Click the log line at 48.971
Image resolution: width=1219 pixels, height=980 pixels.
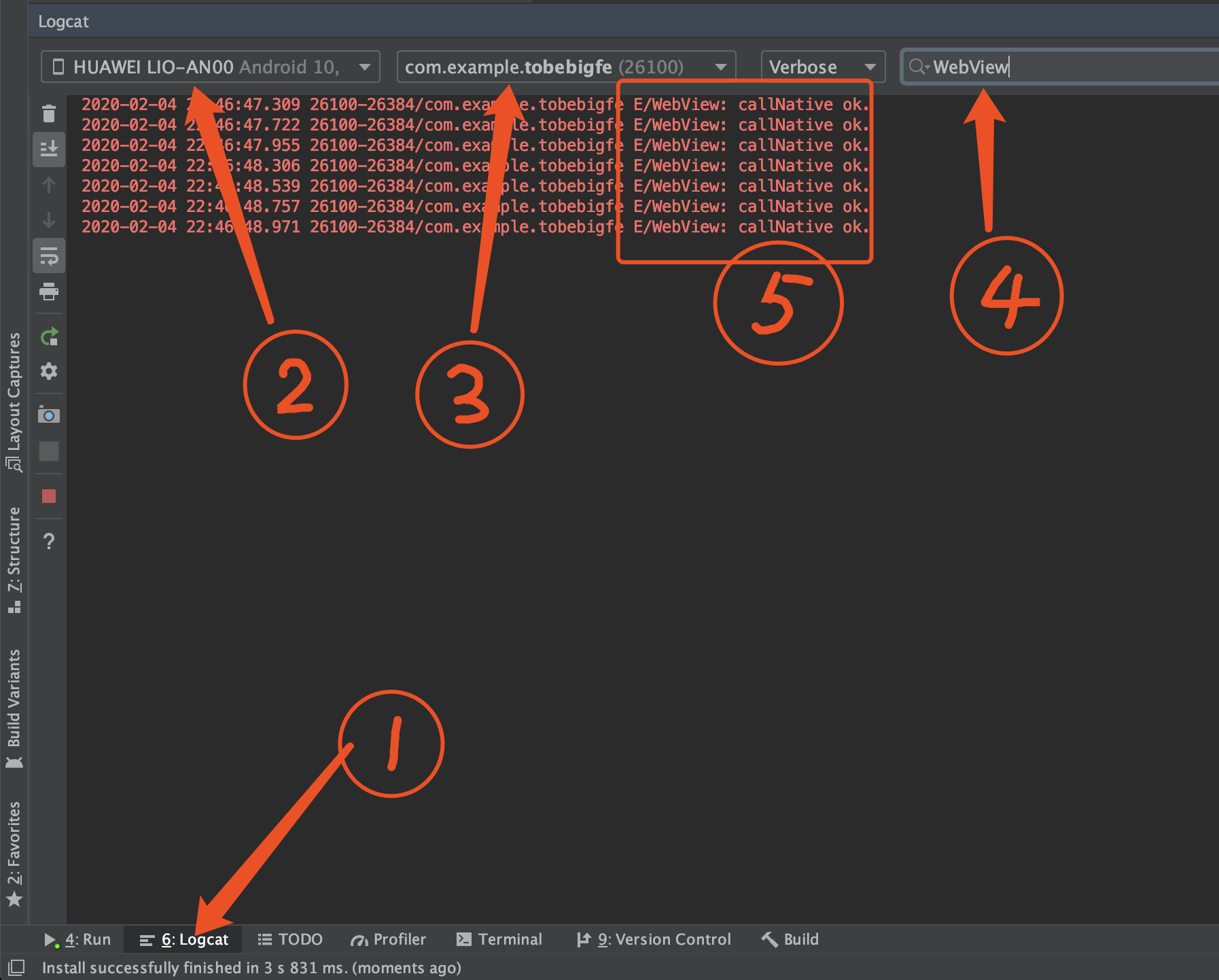coord(475,226)
